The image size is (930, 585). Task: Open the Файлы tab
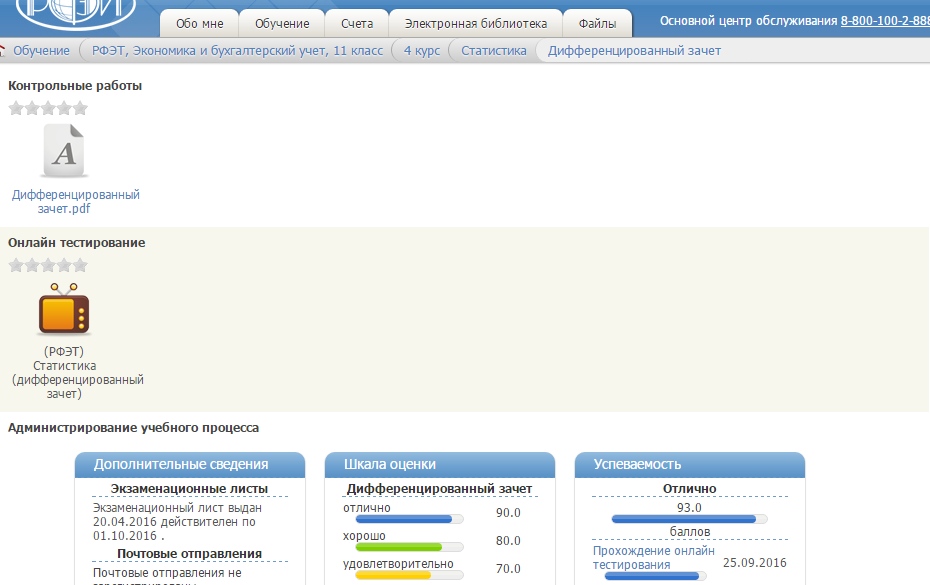597,23
